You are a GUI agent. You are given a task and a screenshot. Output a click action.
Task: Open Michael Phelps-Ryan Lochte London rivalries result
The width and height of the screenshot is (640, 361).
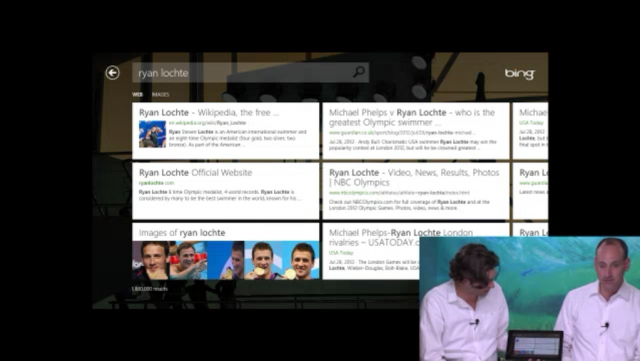(401, 237)
